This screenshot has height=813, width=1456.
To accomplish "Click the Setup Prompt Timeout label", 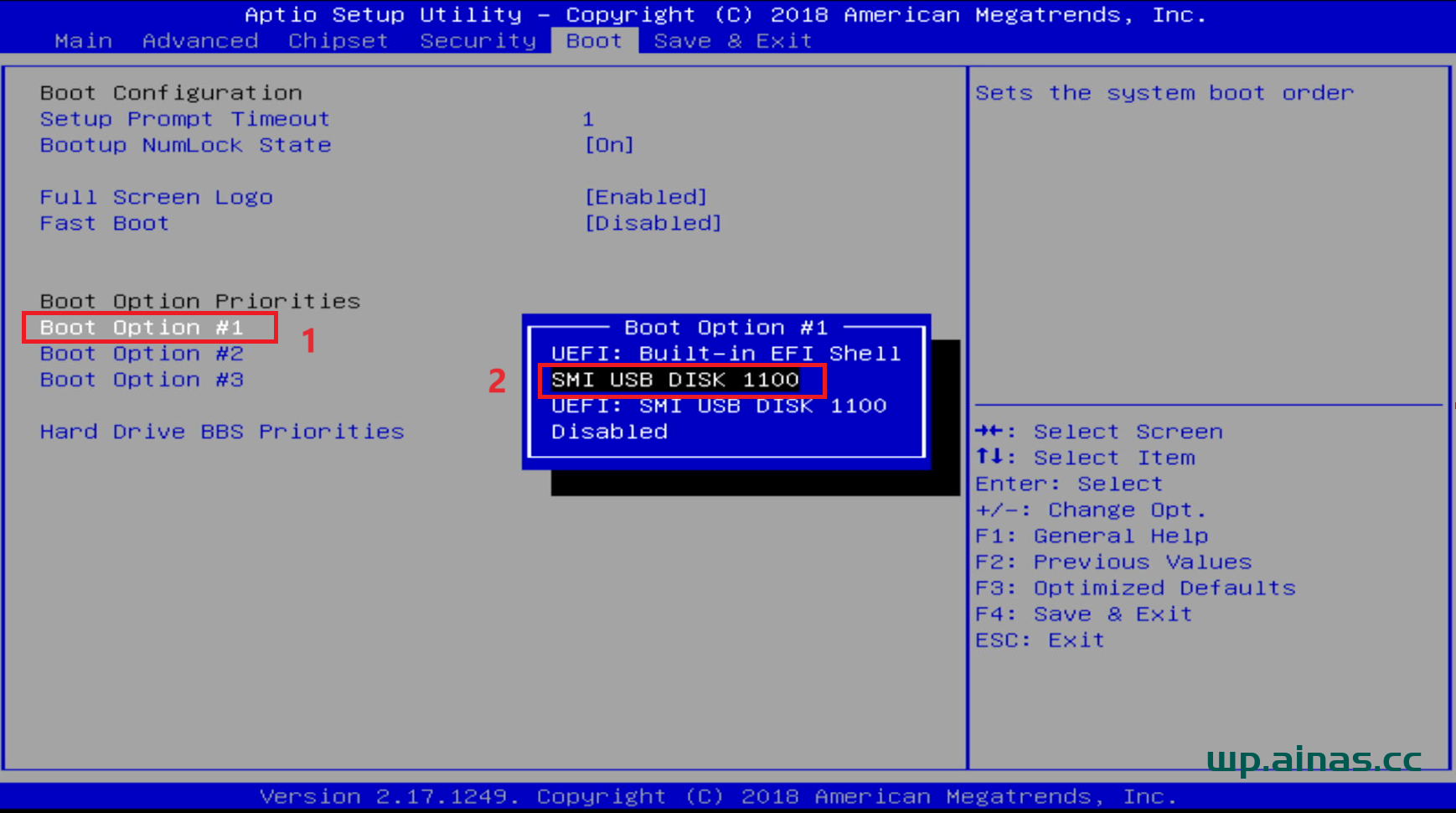I will 185,119.
